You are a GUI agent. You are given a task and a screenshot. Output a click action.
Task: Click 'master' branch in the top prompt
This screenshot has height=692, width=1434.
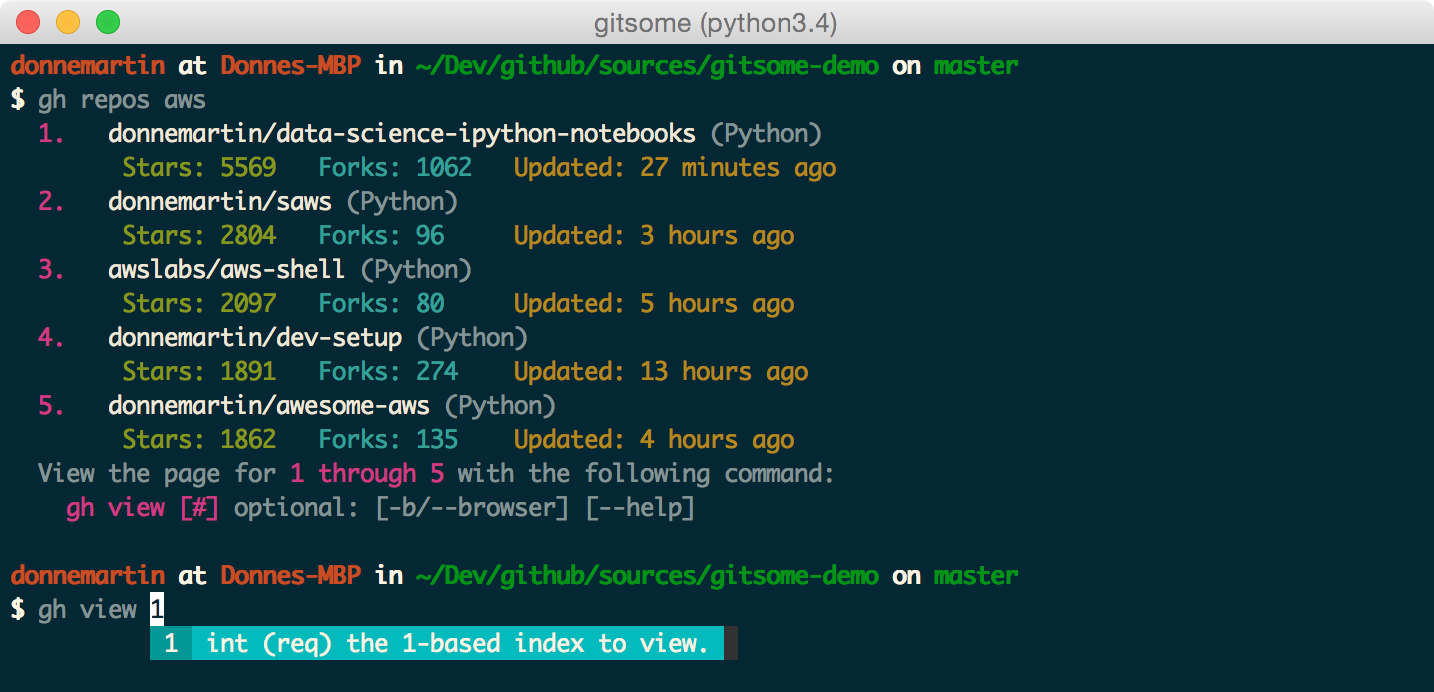pos(976,66)
